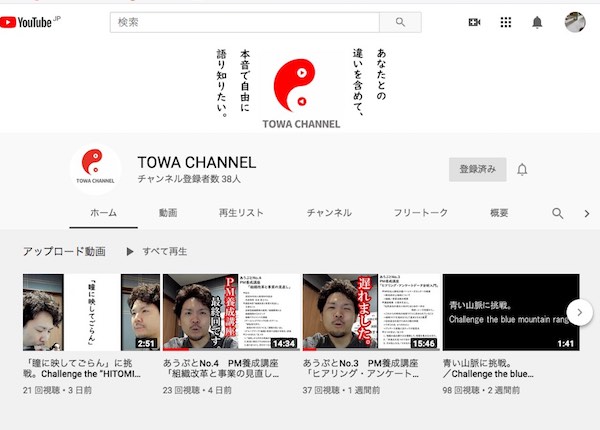The height and width of the screenshot is (430, 600).
Task: Open video title あうぷとNo.3 PM養成講座
Action: pyautogui.click(x=360, y=368)
